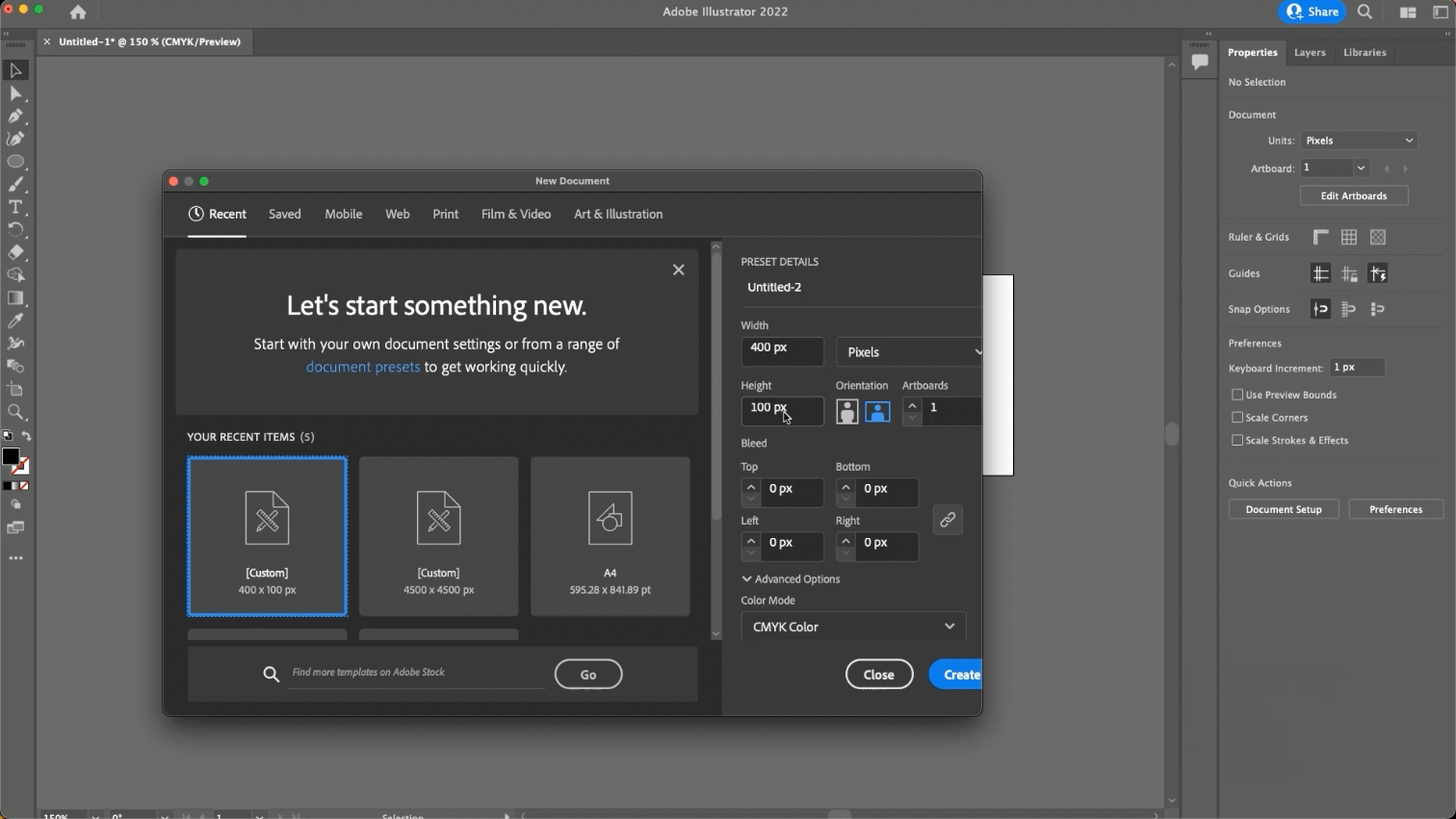Choose the Eyedropper tool
Viewport: 1456px width, 819px height.
point(15,320)
